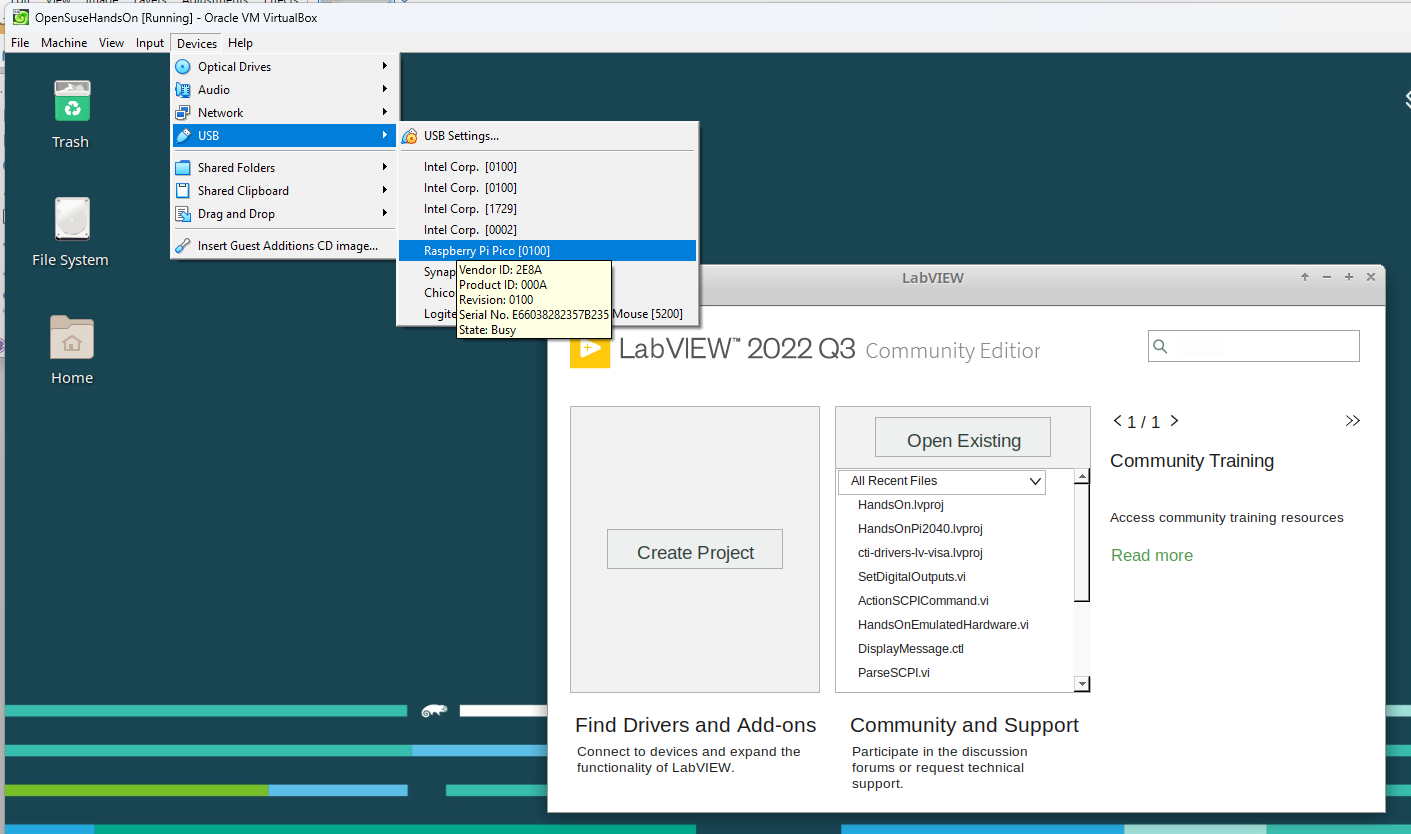Click the Guest Additions CD wrench icon
This screenshot has width=1411, height=834.
pos(182,246)
